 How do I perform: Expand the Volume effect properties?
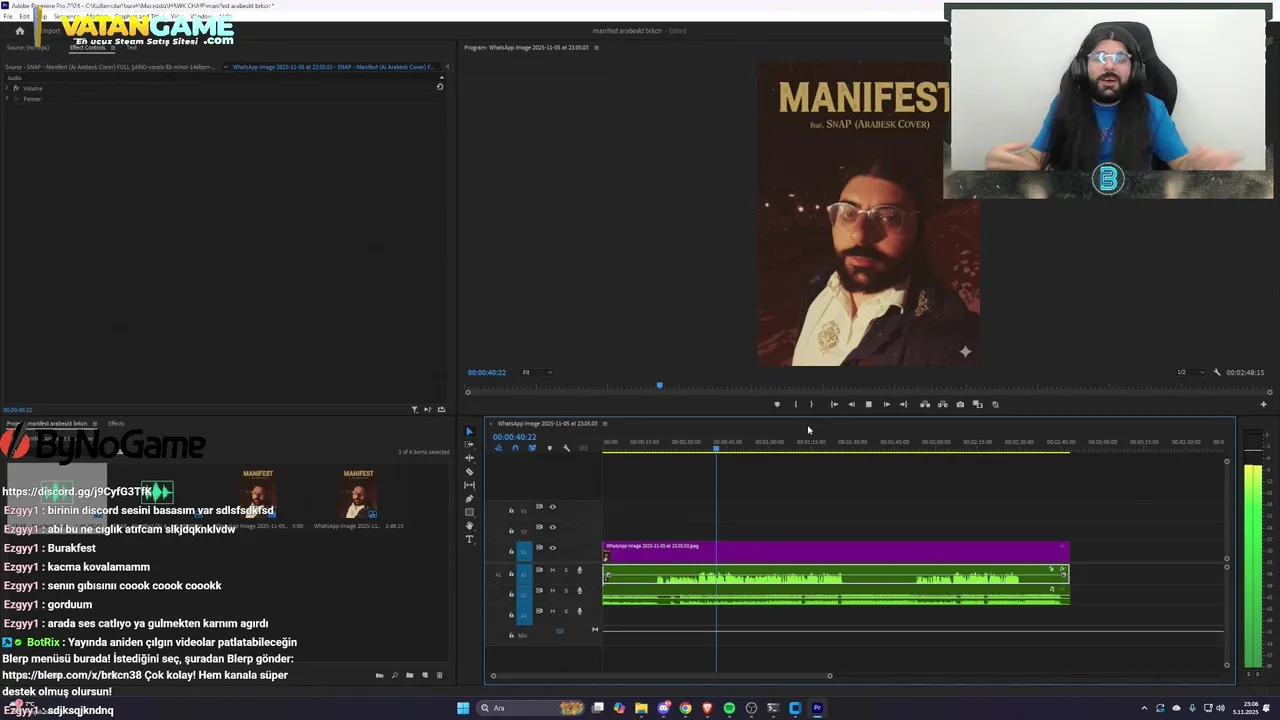coord(7,88)
